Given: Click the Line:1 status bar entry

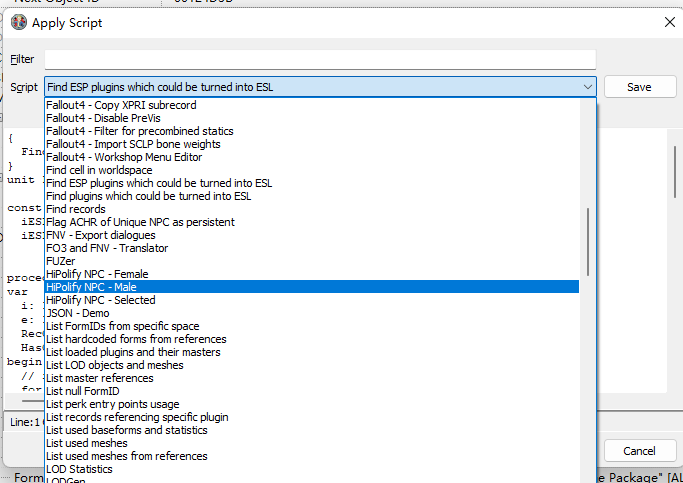Looking at the screenshot, I should [x=25, y=422].
